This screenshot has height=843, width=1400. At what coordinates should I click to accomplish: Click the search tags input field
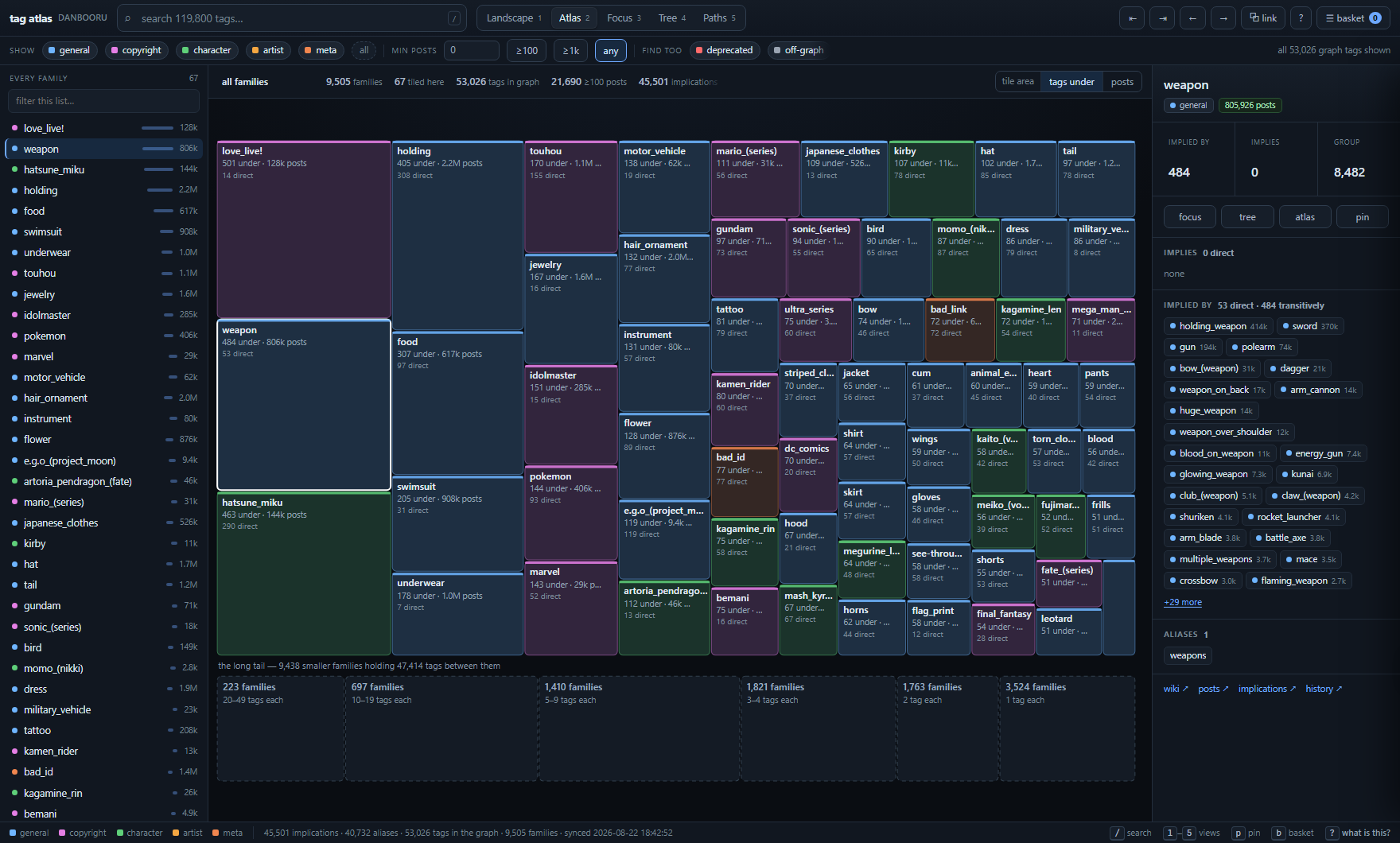pos(291,18)
